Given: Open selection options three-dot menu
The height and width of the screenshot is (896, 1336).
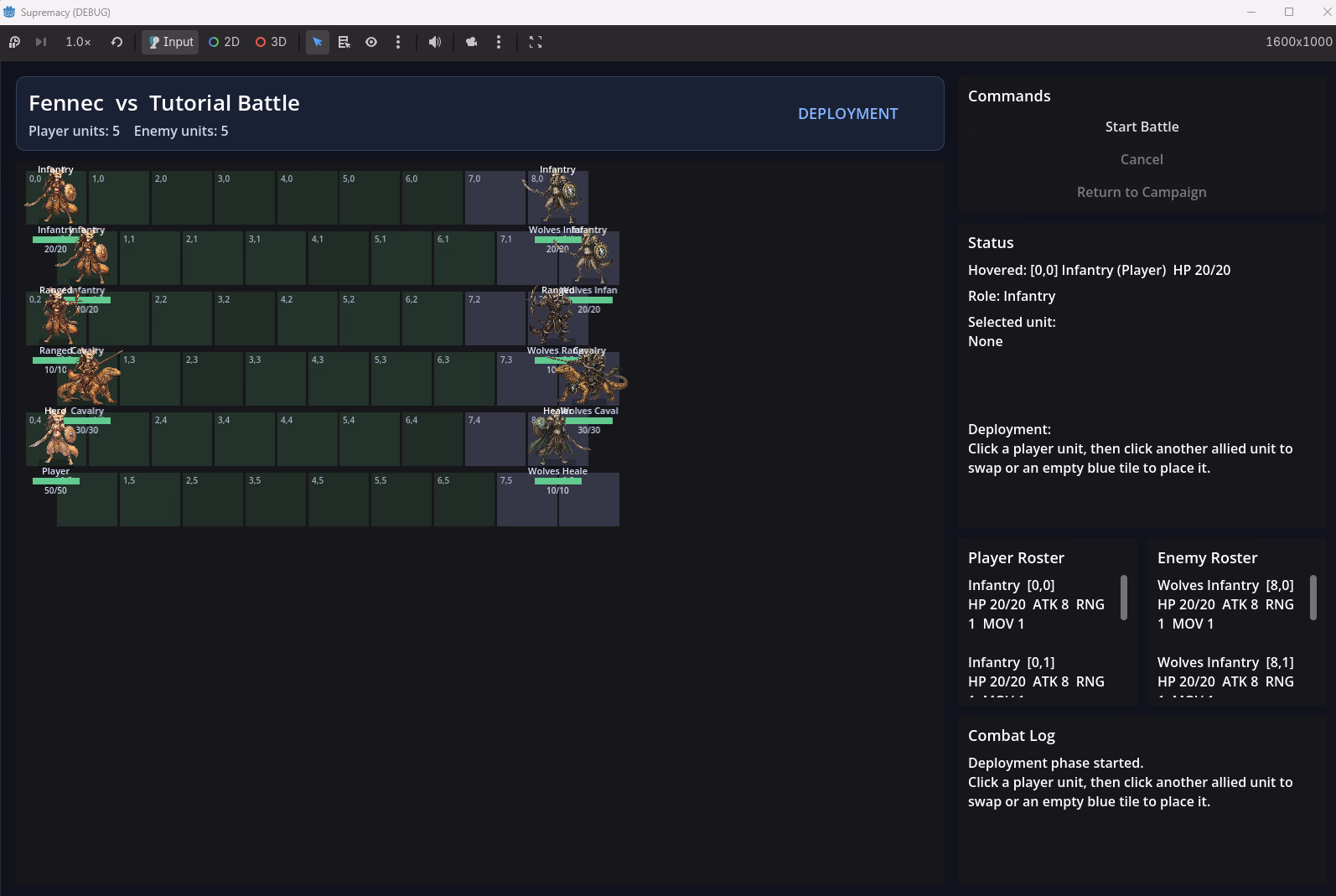Looking at the screenshot, I should pos(398,42).
